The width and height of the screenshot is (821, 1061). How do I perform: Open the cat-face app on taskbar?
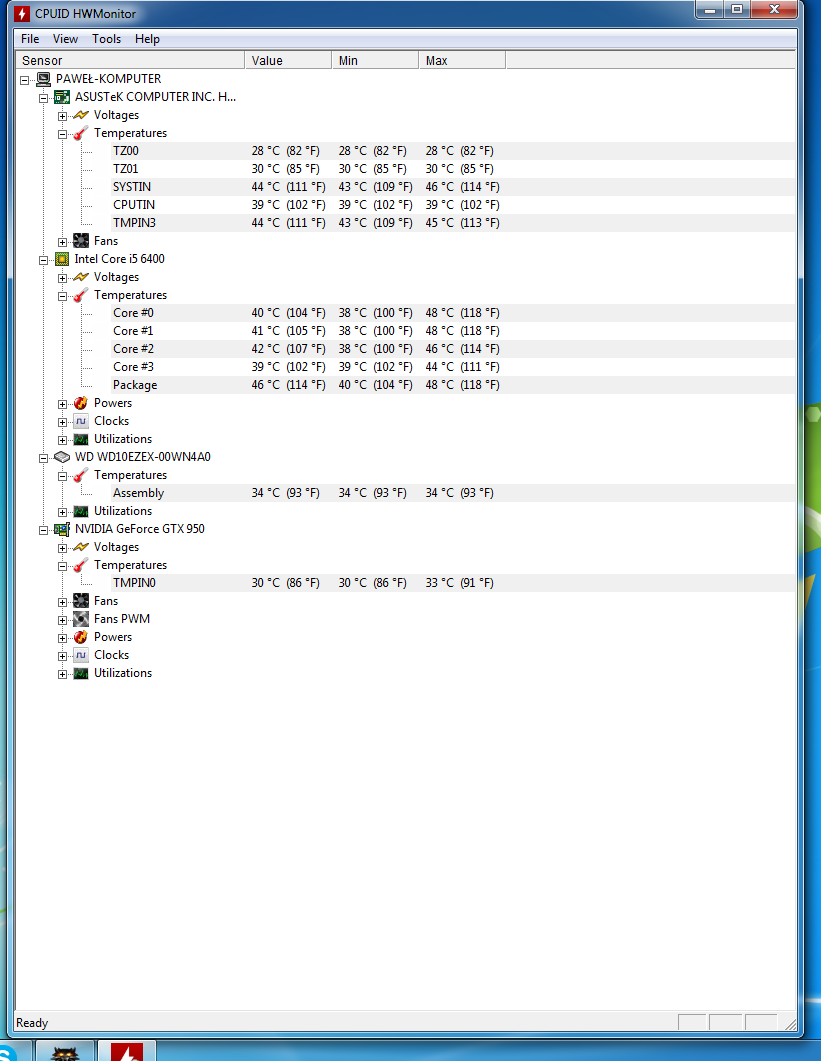[x=65, y=1052]
